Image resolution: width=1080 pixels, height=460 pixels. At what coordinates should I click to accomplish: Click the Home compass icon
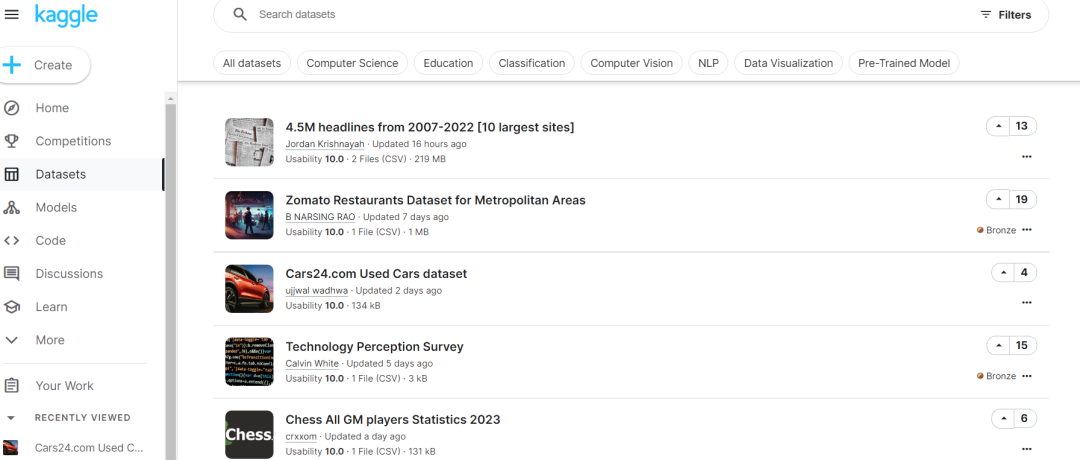pyautogui.click(x=11, y=108)
